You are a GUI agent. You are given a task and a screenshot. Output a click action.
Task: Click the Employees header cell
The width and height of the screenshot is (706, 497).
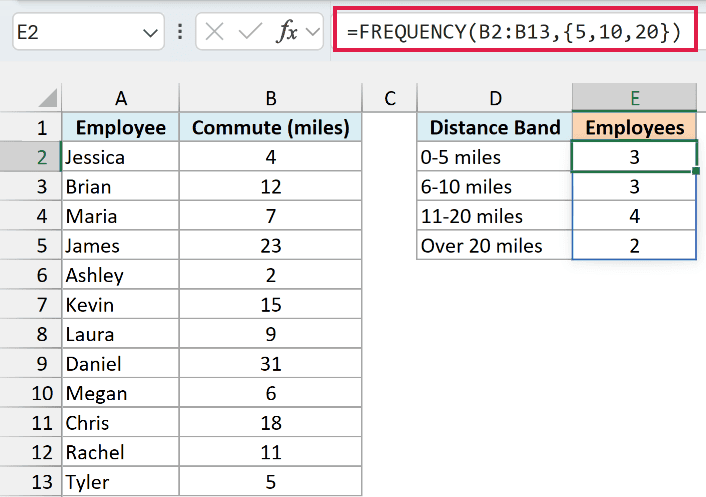[x=634, y=127]
